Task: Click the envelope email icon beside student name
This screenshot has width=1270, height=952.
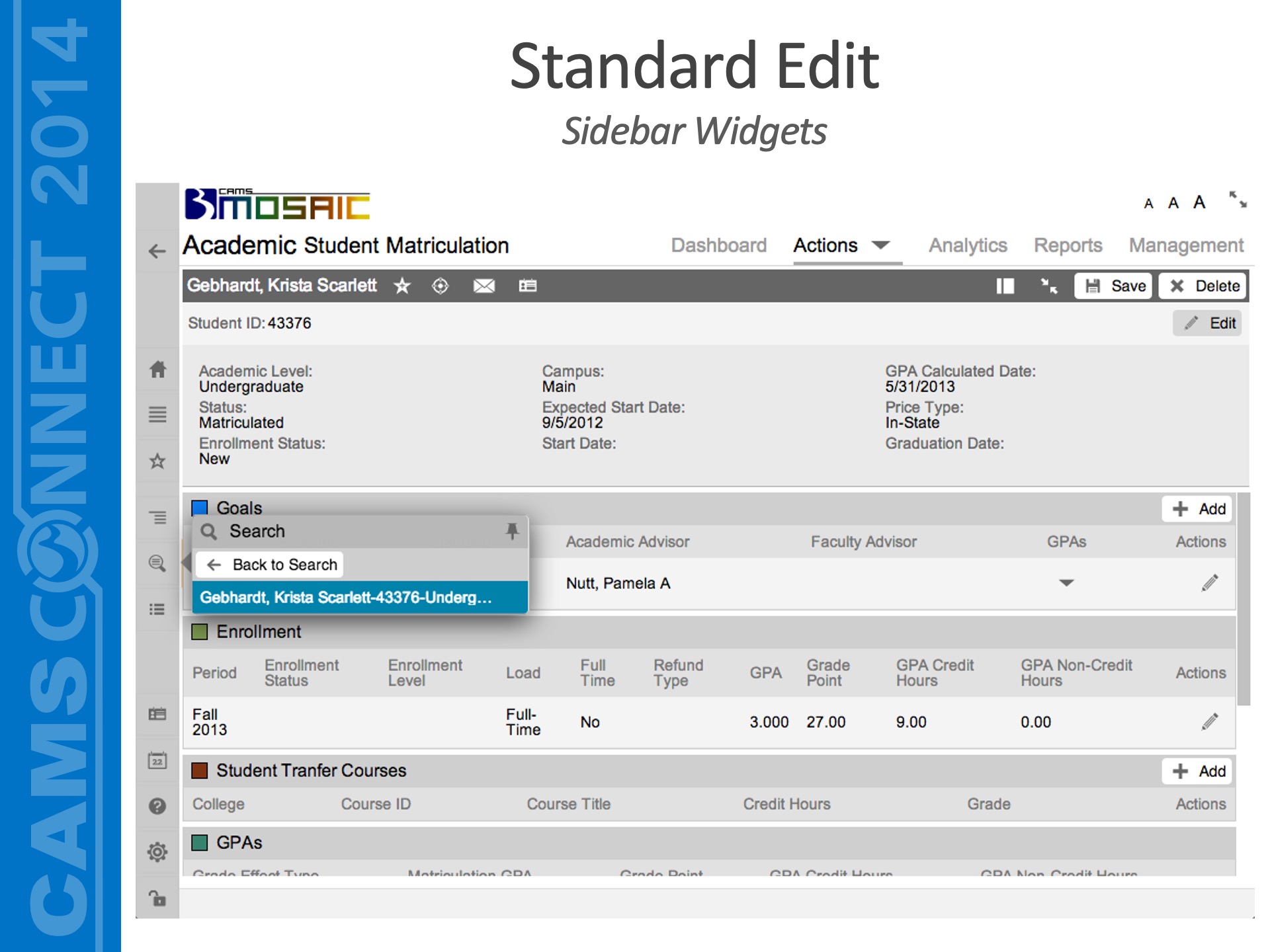Action: click(484, 286)
